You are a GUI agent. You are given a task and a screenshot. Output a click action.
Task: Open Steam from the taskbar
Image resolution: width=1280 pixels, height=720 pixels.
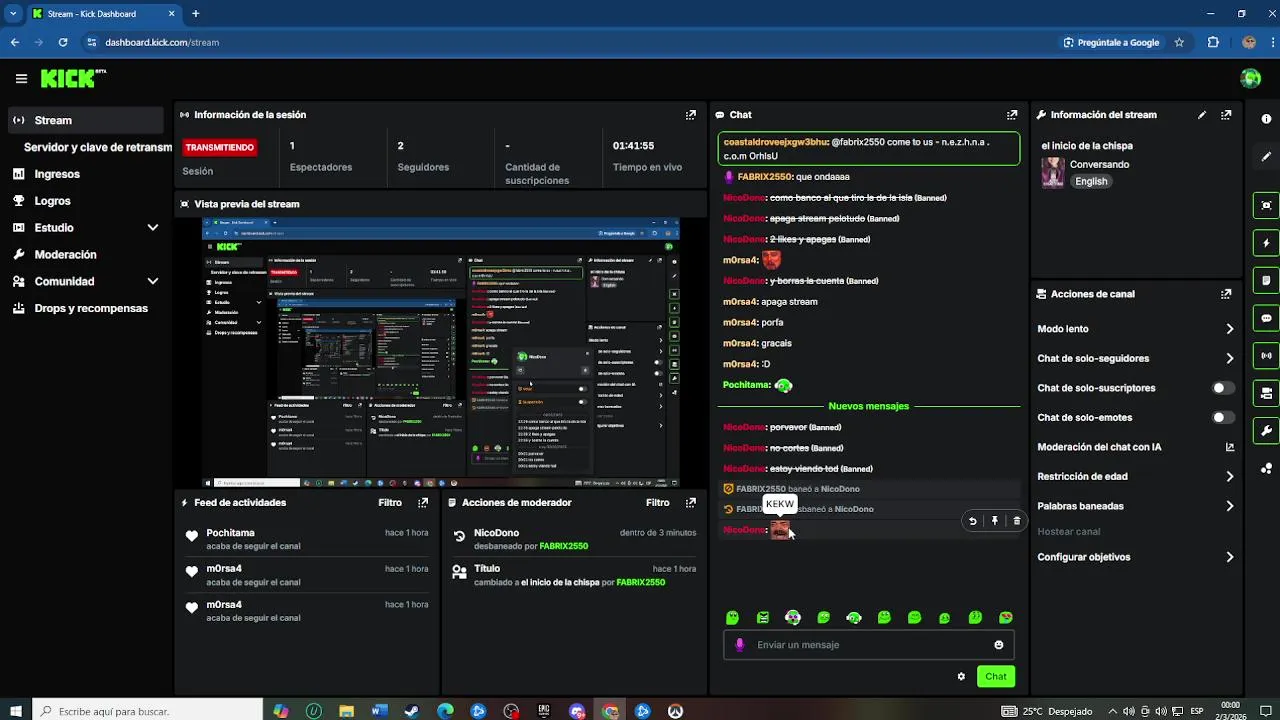411,711
